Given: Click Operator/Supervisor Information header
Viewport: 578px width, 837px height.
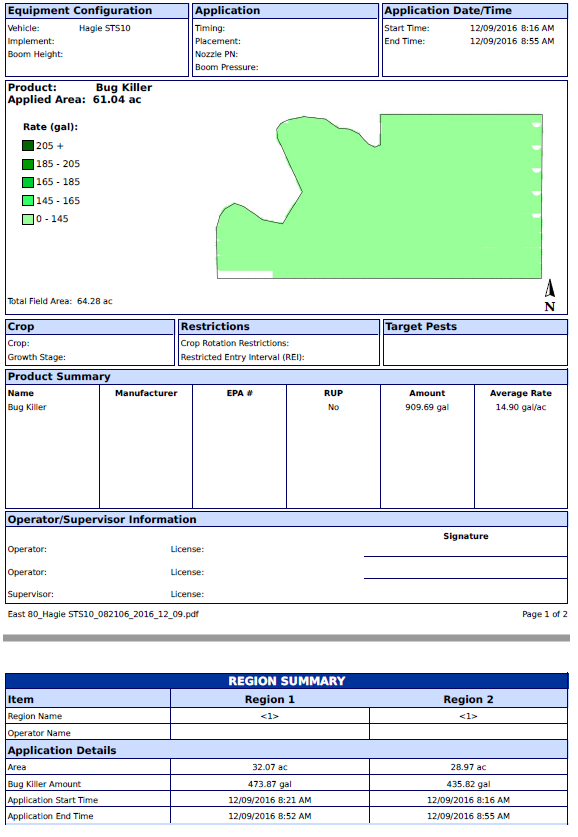Looking at the screenshot, I should pyautogui.click(x=287, y=520).
